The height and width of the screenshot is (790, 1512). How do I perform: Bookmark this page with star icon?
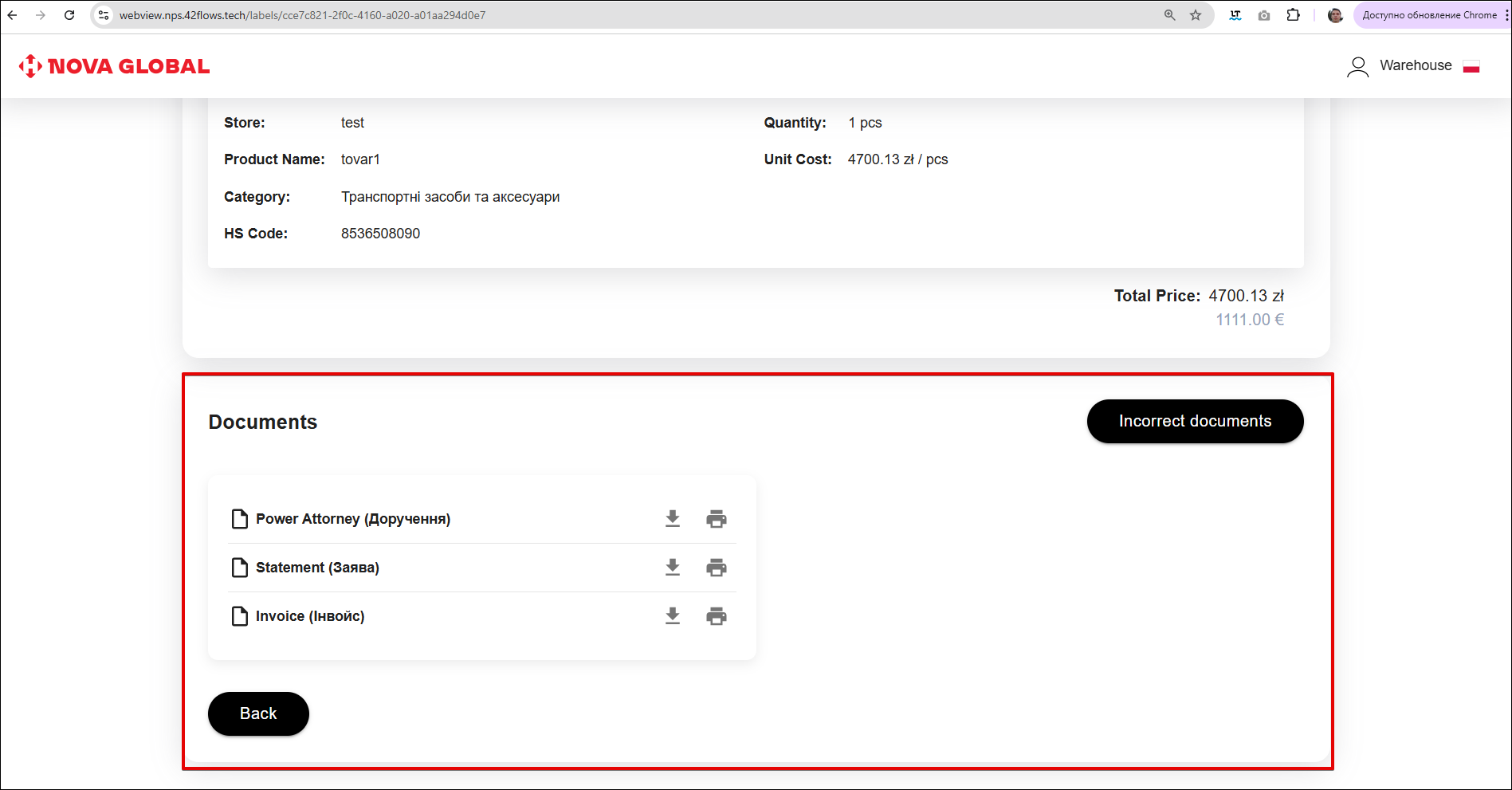point(1196,15)
